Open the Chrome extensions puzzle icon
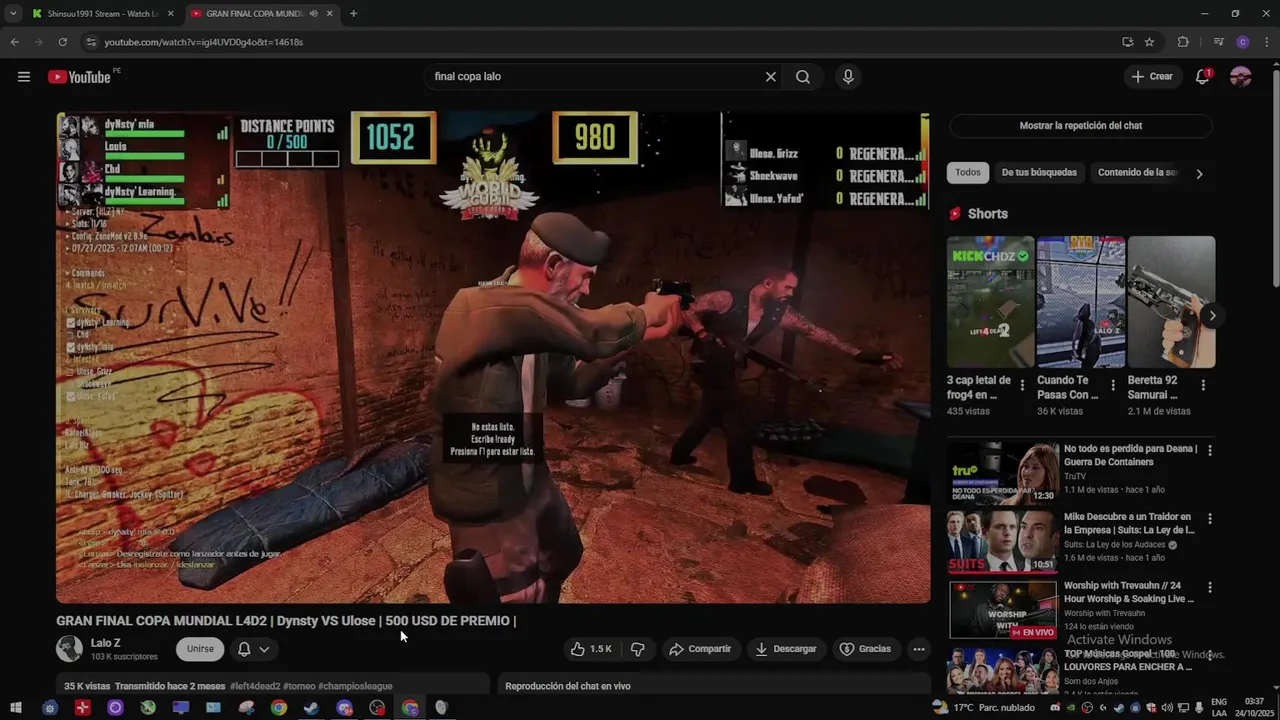Viewport: 1280px width, 720px height. pos(1183,42)
